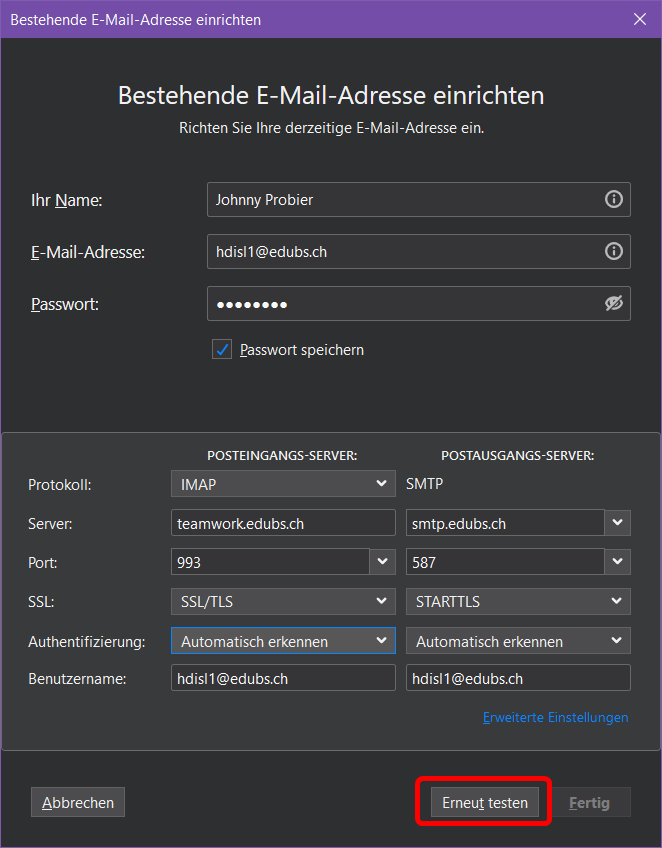Click the incoming server teamwork.edubs.ch field
Image resolution: width=662 pixels, height=848 pixels.
pyautogui.click(x=283, y=523)
